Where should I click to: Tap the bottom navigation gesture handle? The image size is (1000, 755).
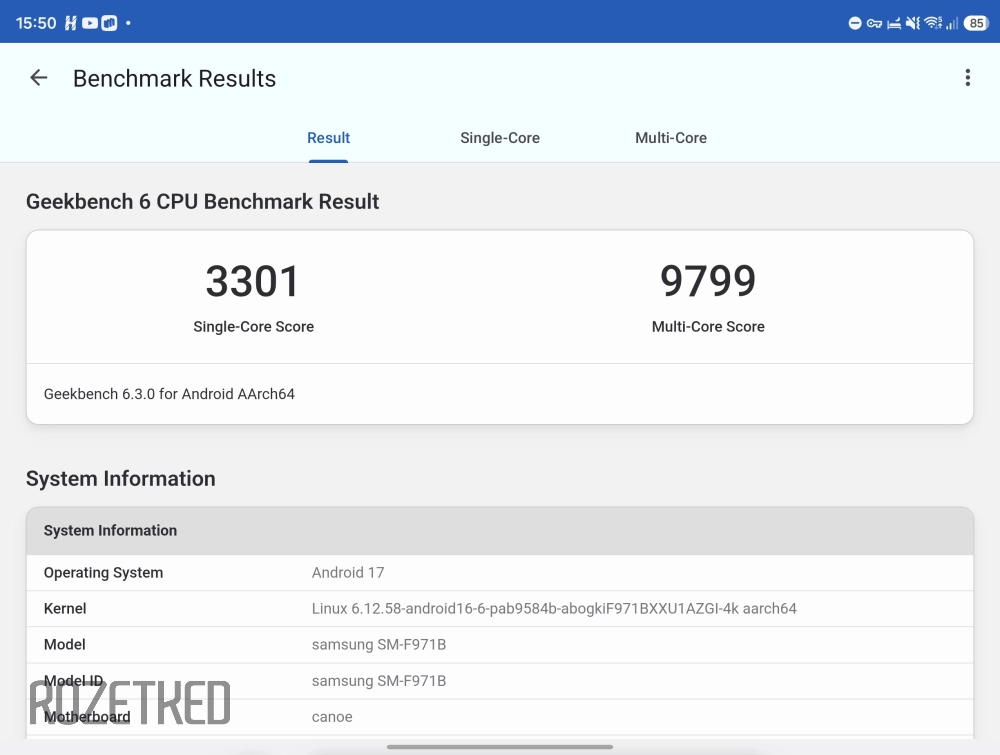[500, 747]
